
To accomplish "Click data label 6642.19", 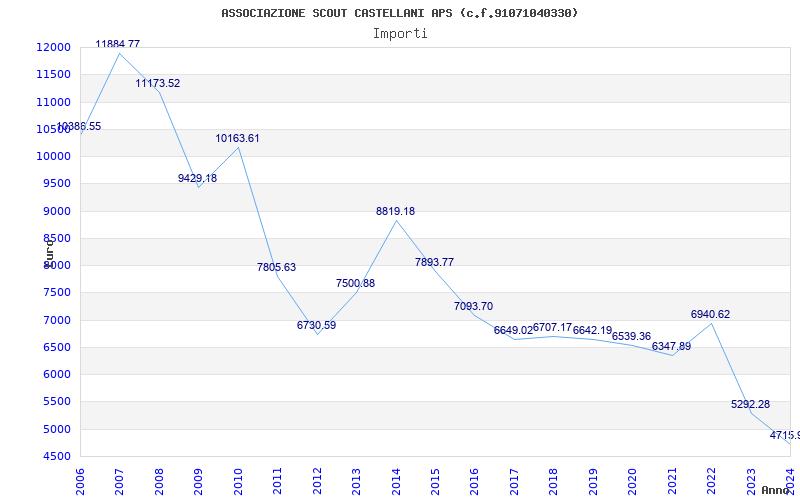I will [592, 331].
